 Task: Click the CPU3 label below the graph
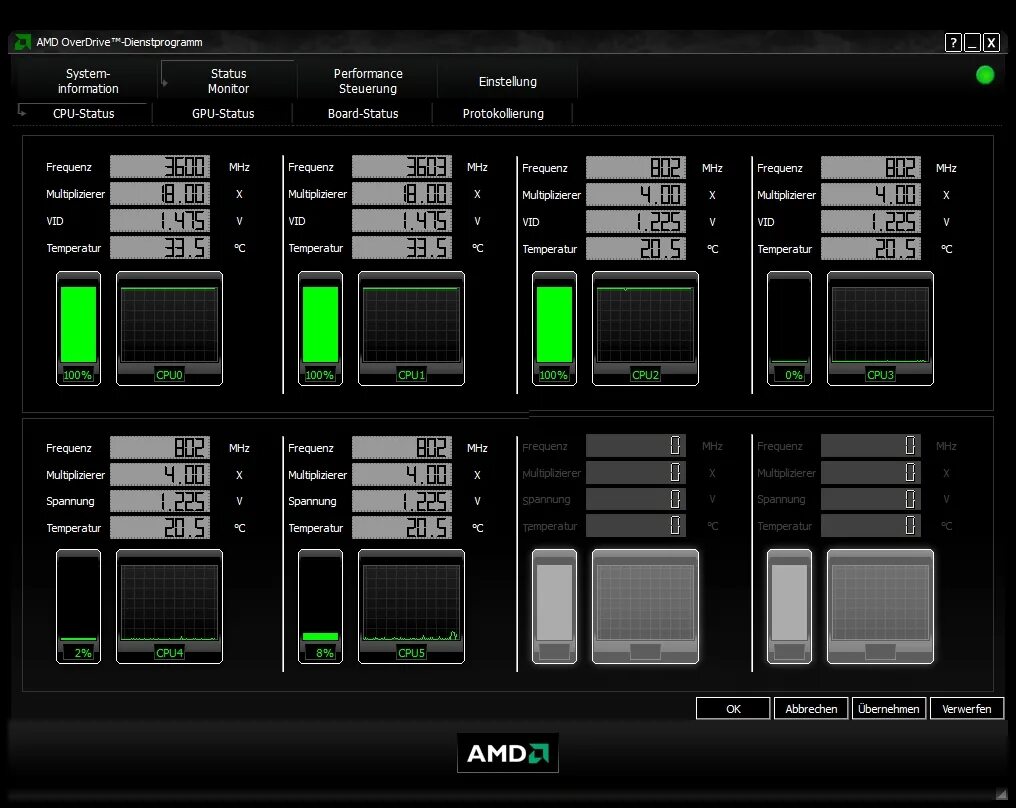click(x=880, y=375)
